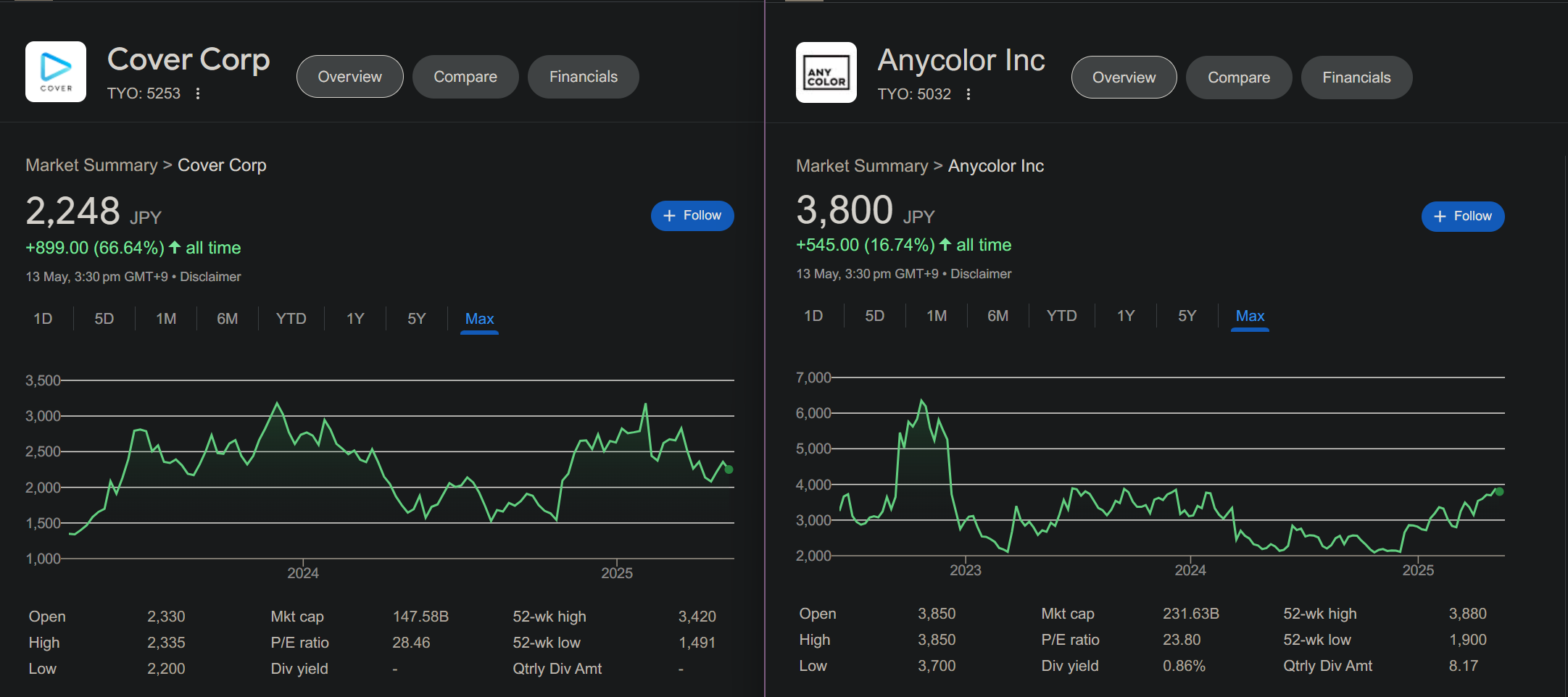Switch Cover Corp chart to 1D range
The height and width of the screenshot is (697, 1568).
43,319
